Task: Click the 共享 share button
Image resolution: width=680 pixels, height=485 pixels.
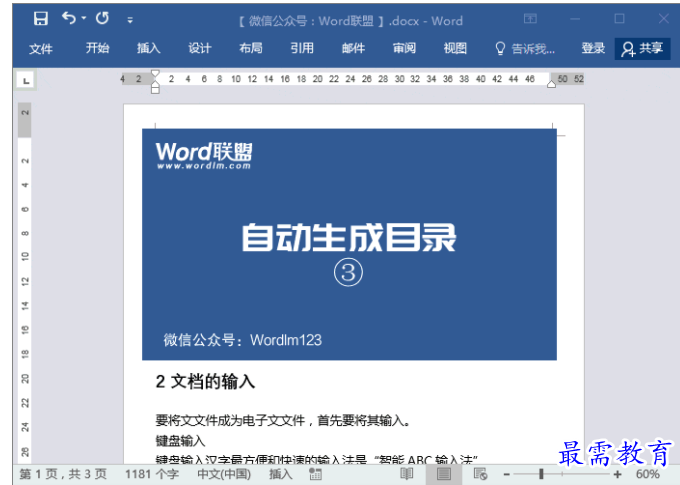Action: coord(642,49)
